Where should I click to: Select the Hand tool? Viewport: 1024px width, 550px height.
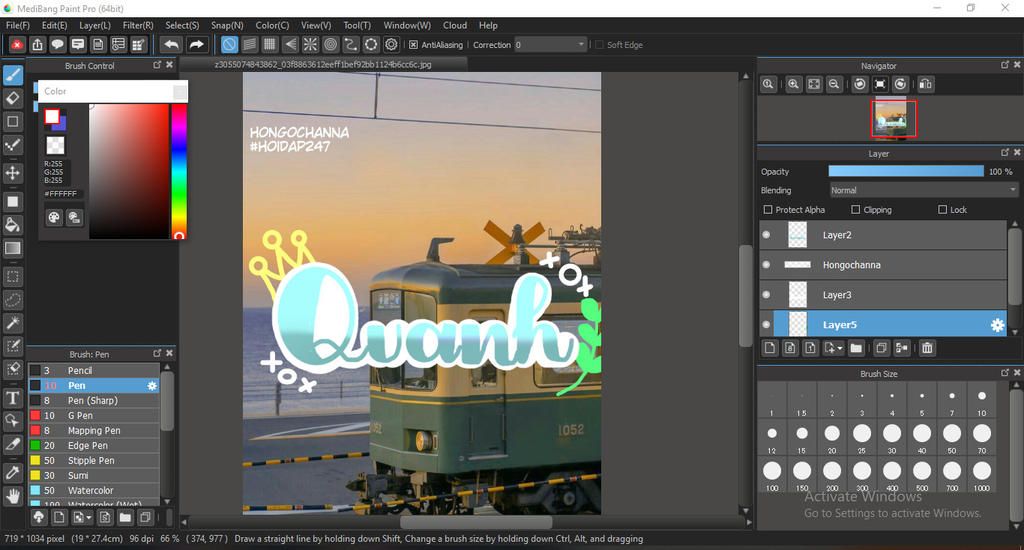[12, 496]
